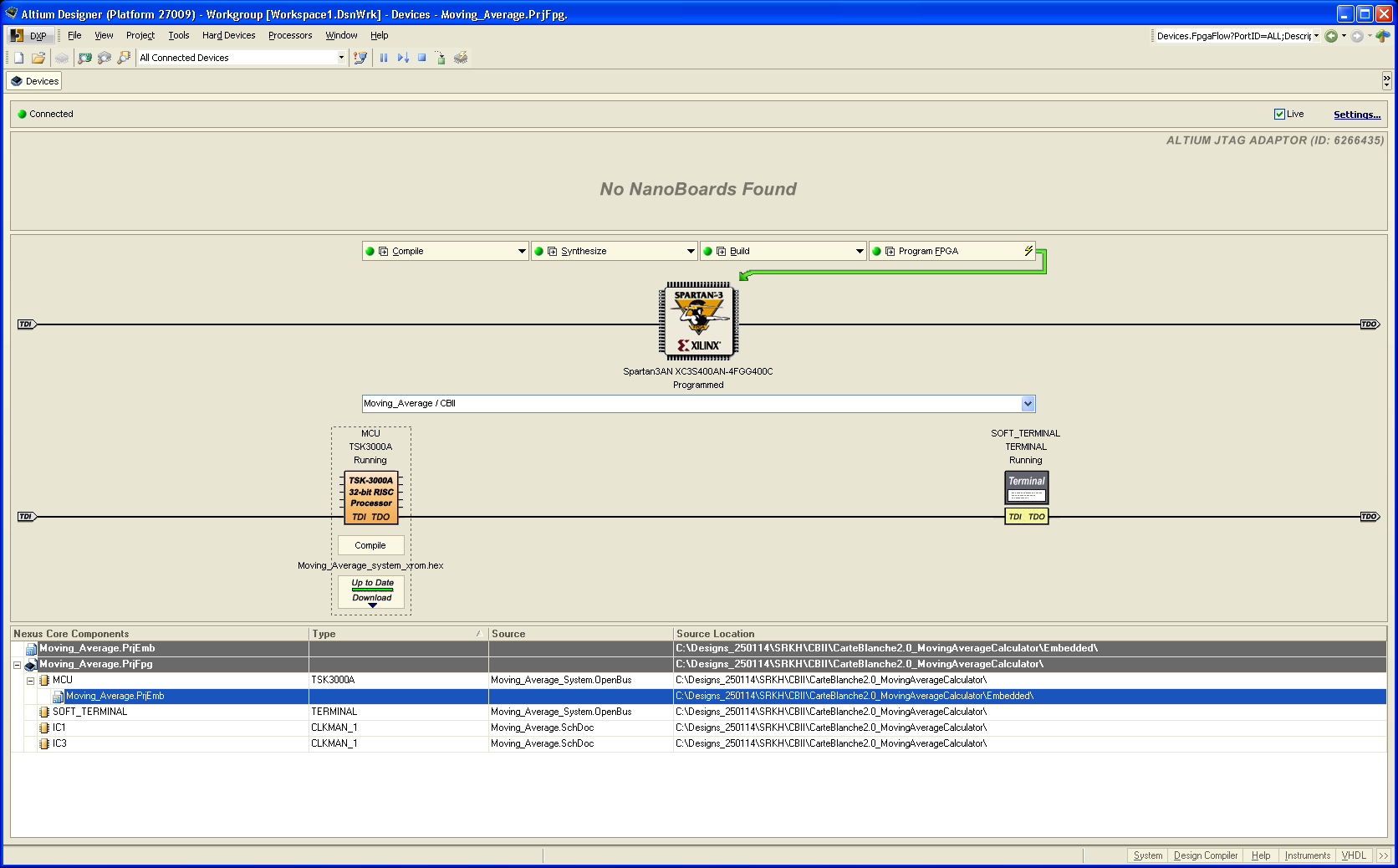1398x868 pixels.
Task: Click the navigation address input field
Action: [x=1232, y=36]
